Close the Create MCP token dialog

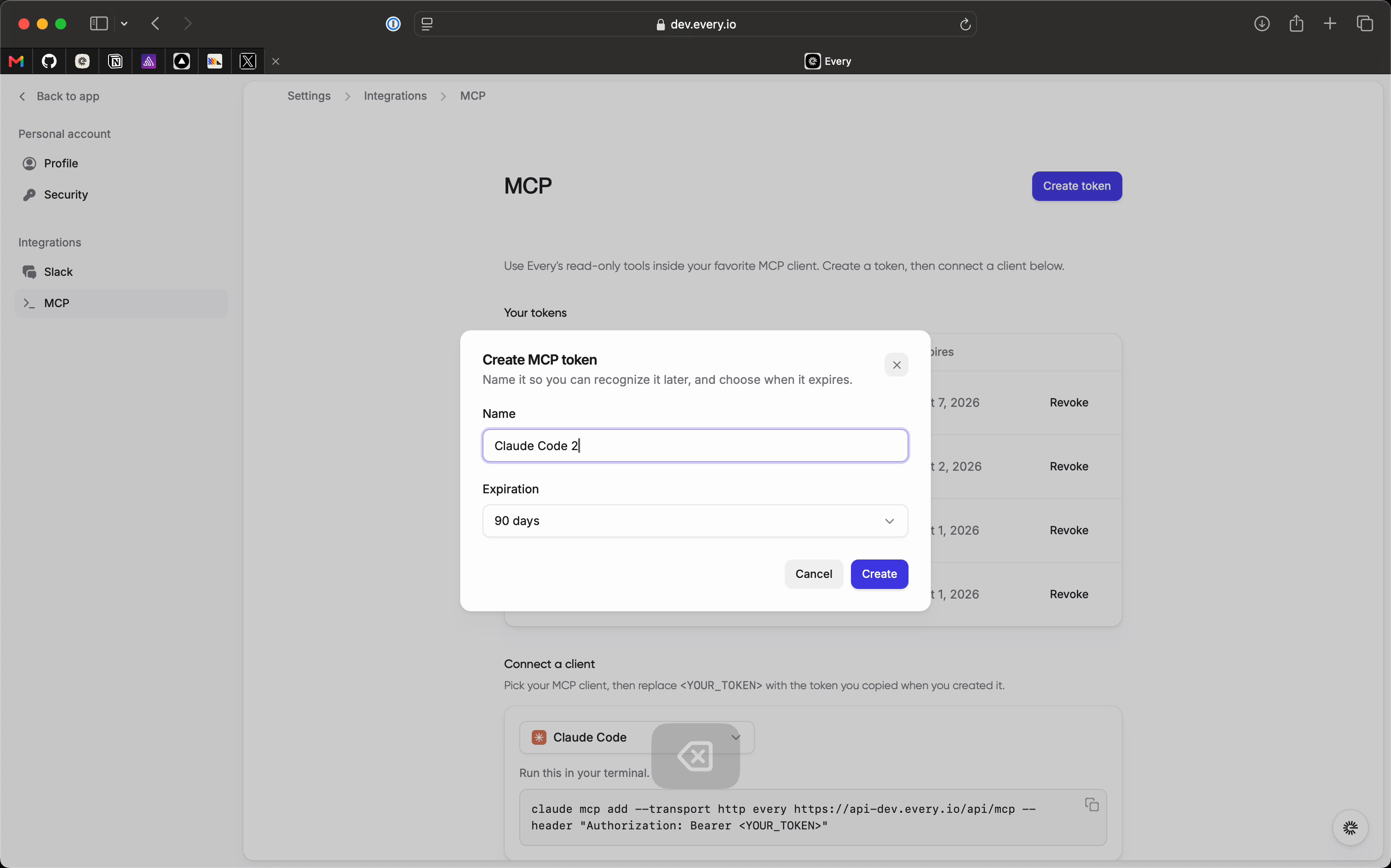pyautogui.click(x=897, y=365)
